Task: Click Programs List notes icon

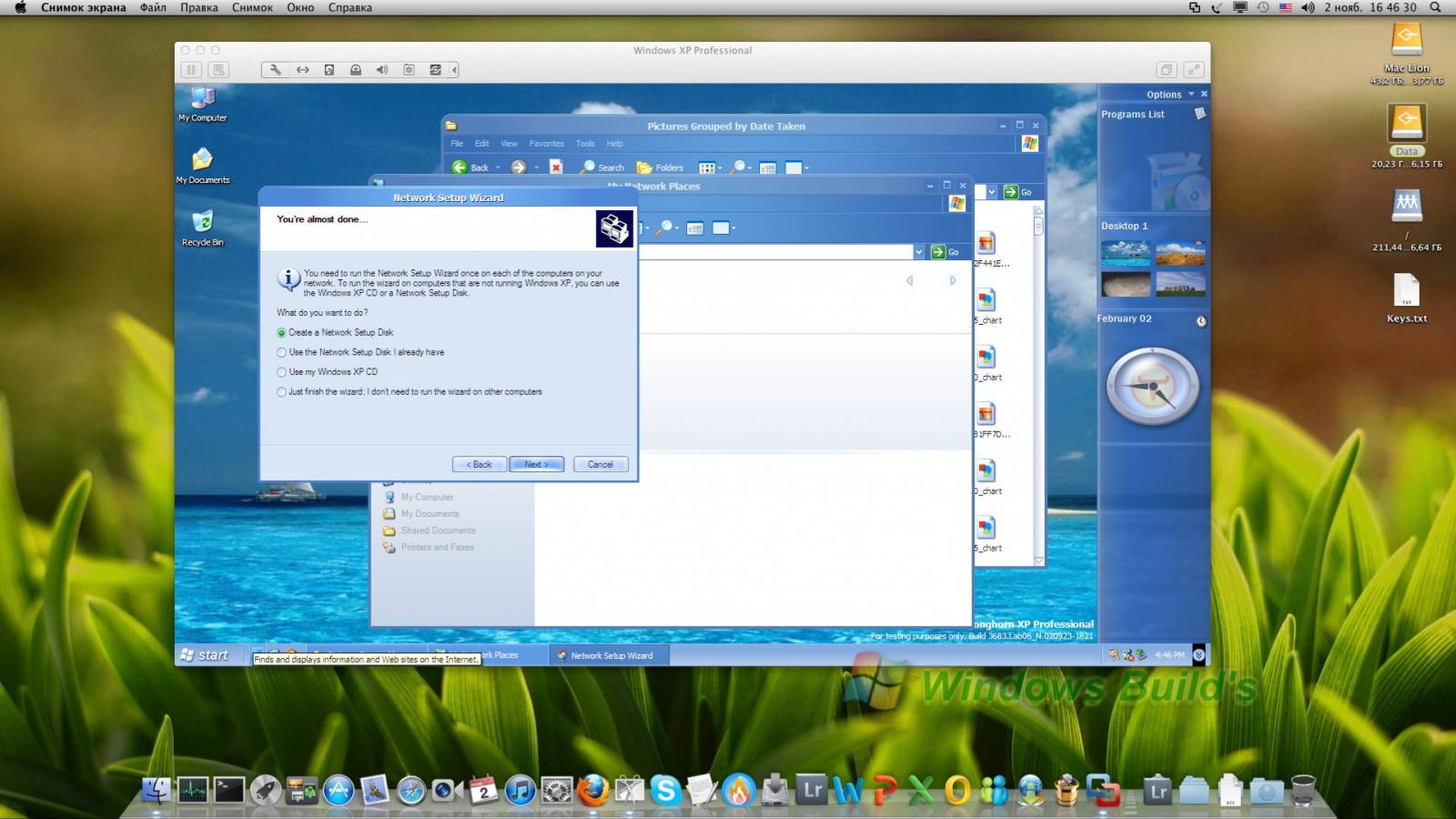Action: click(x=1200, y=114)
